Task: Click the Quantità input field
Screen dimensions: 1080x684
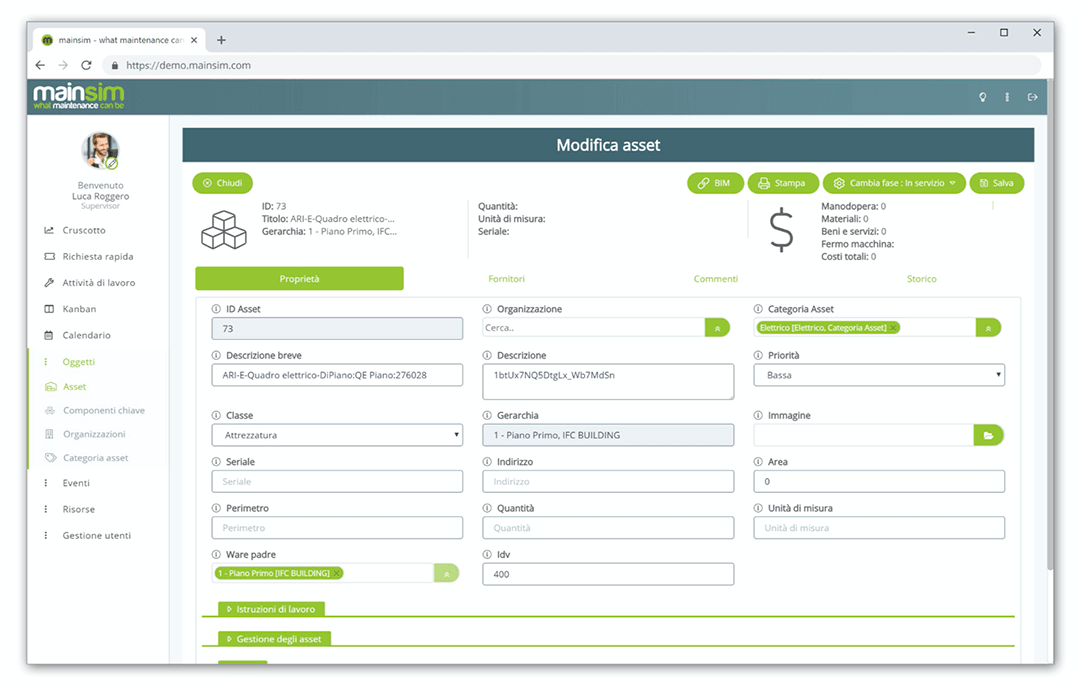Action: point(608,528)
